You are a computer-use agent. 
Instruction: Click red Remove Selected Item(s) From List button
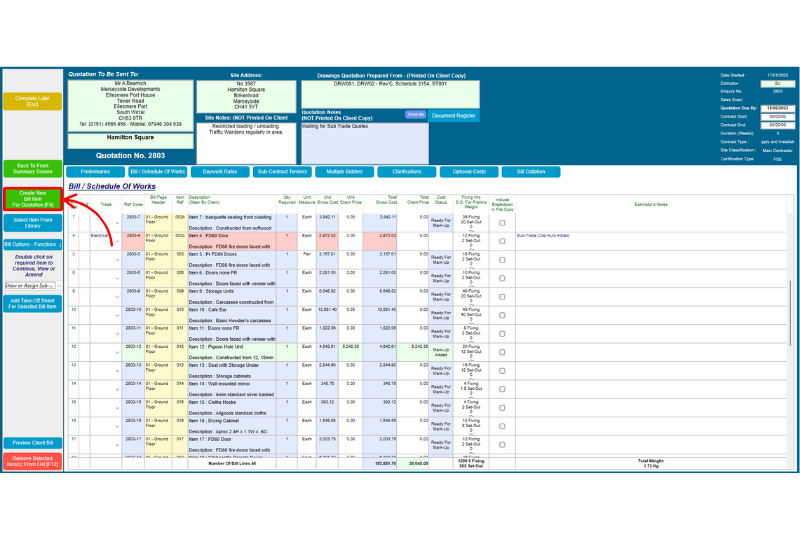33,462
